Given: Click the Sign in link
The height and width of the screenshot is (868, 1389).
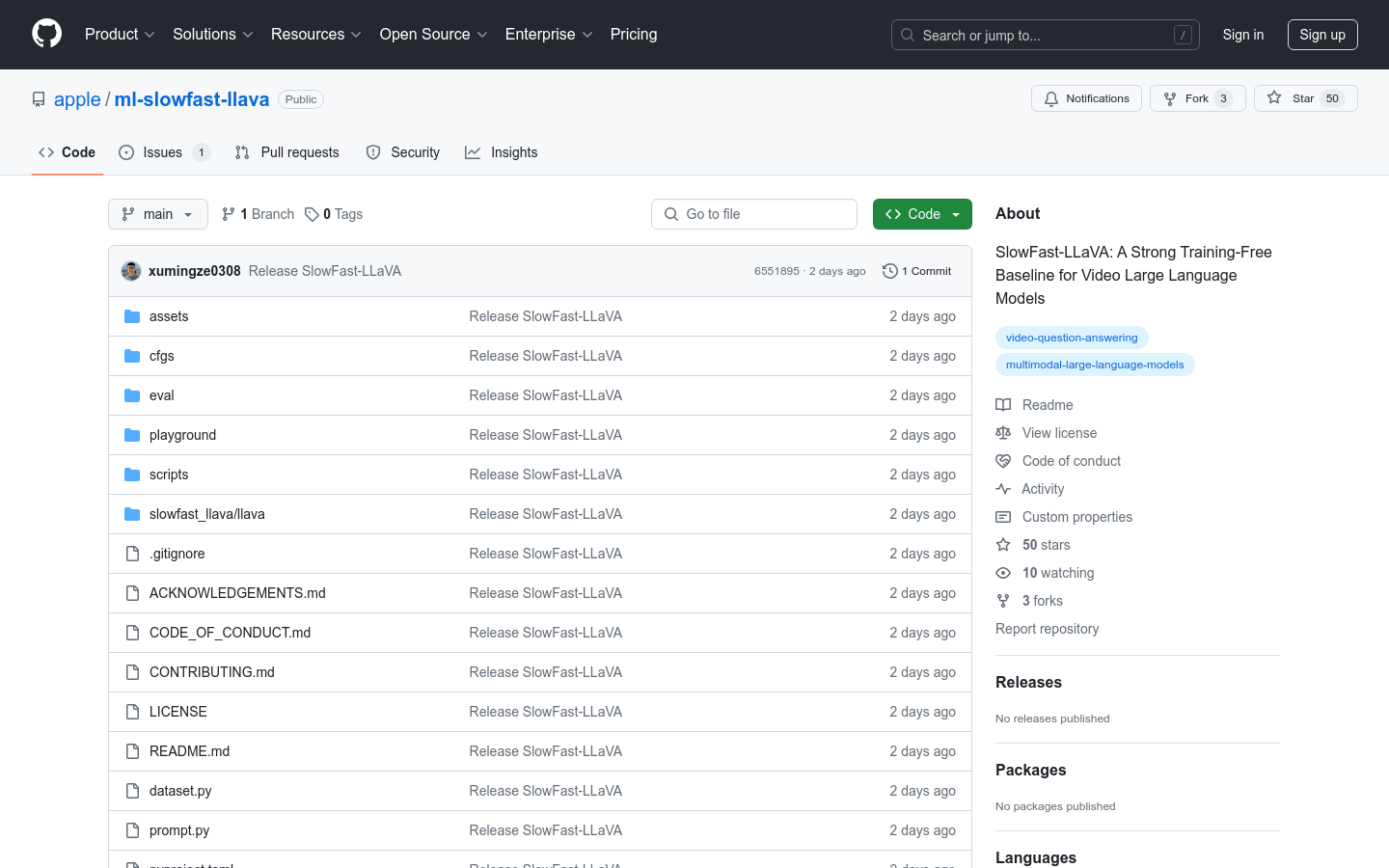Looking at the screenshot, I should (1243, 35).
